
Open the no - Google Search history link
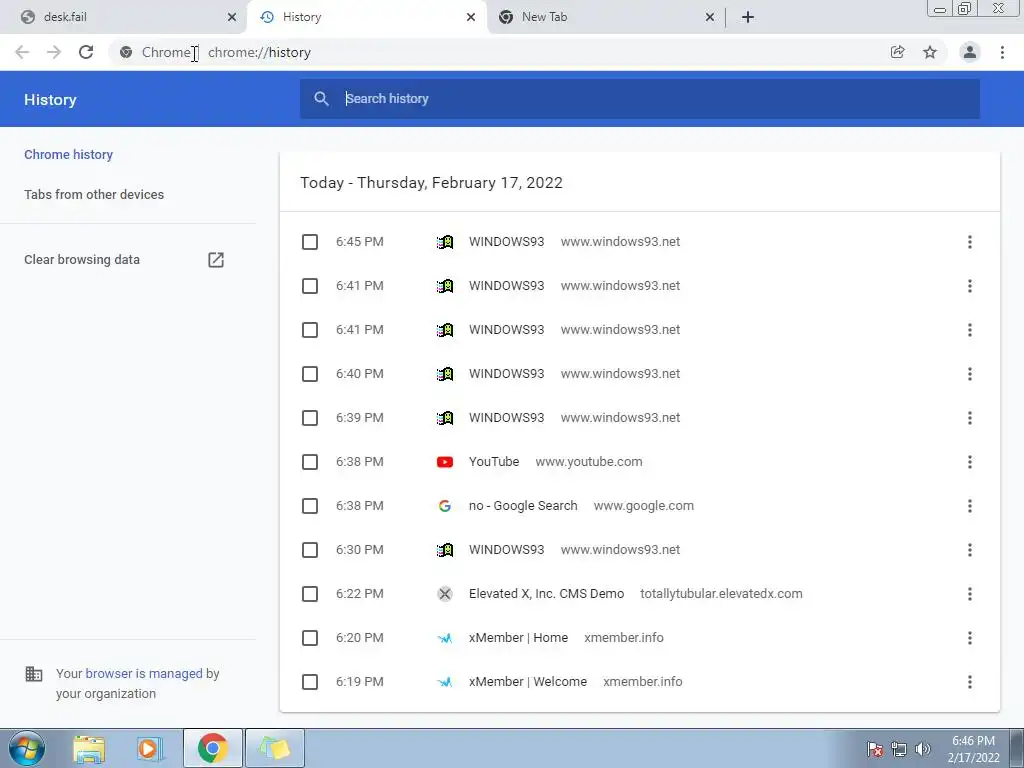click(523, 505)
